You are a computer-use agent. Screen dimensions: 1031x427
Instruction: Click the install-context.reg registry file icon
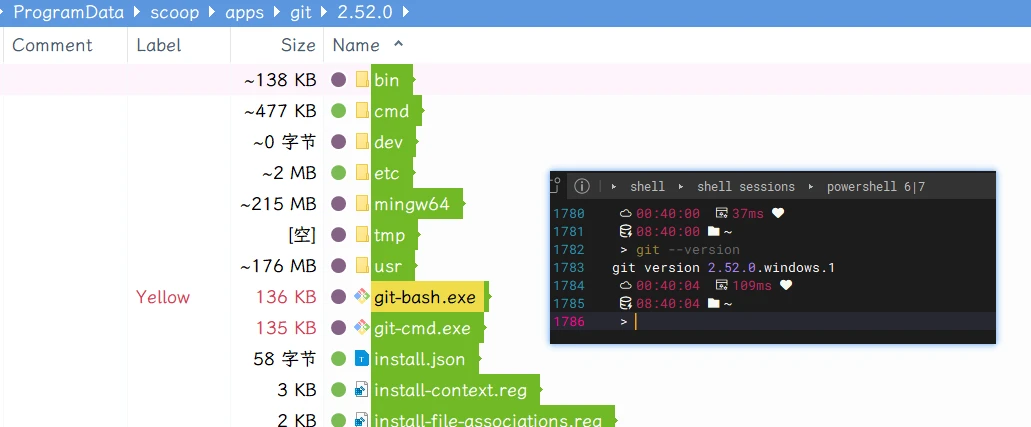(x=362, y=389)
